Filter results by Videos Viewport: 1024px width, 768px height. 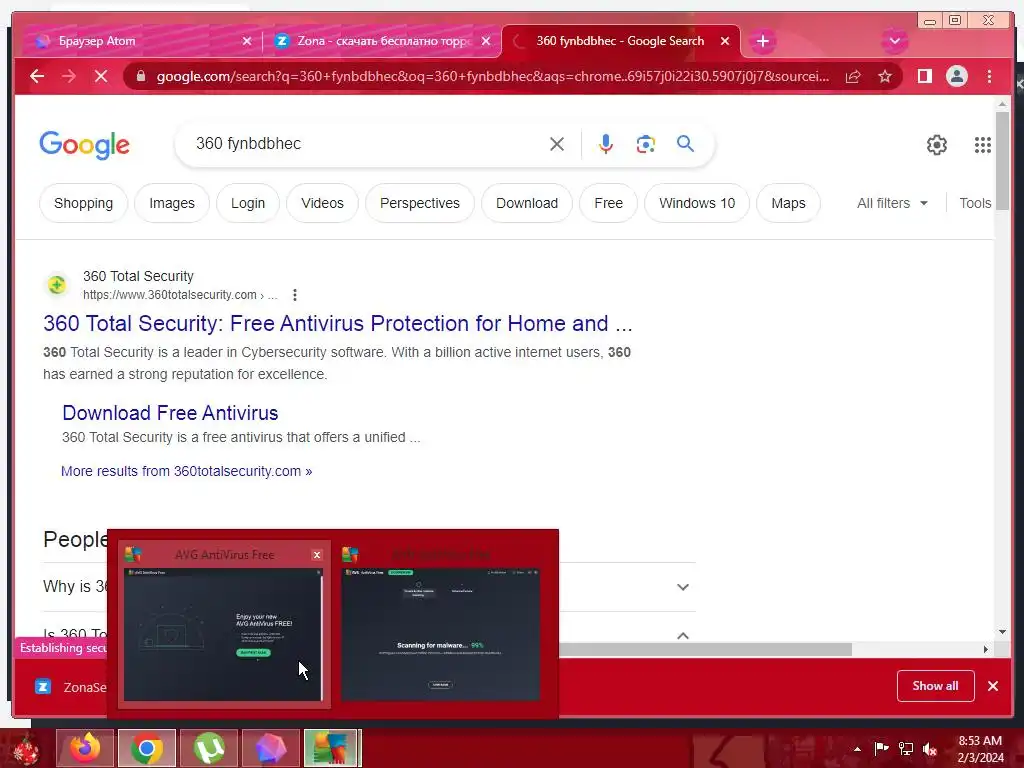(323, 203)
